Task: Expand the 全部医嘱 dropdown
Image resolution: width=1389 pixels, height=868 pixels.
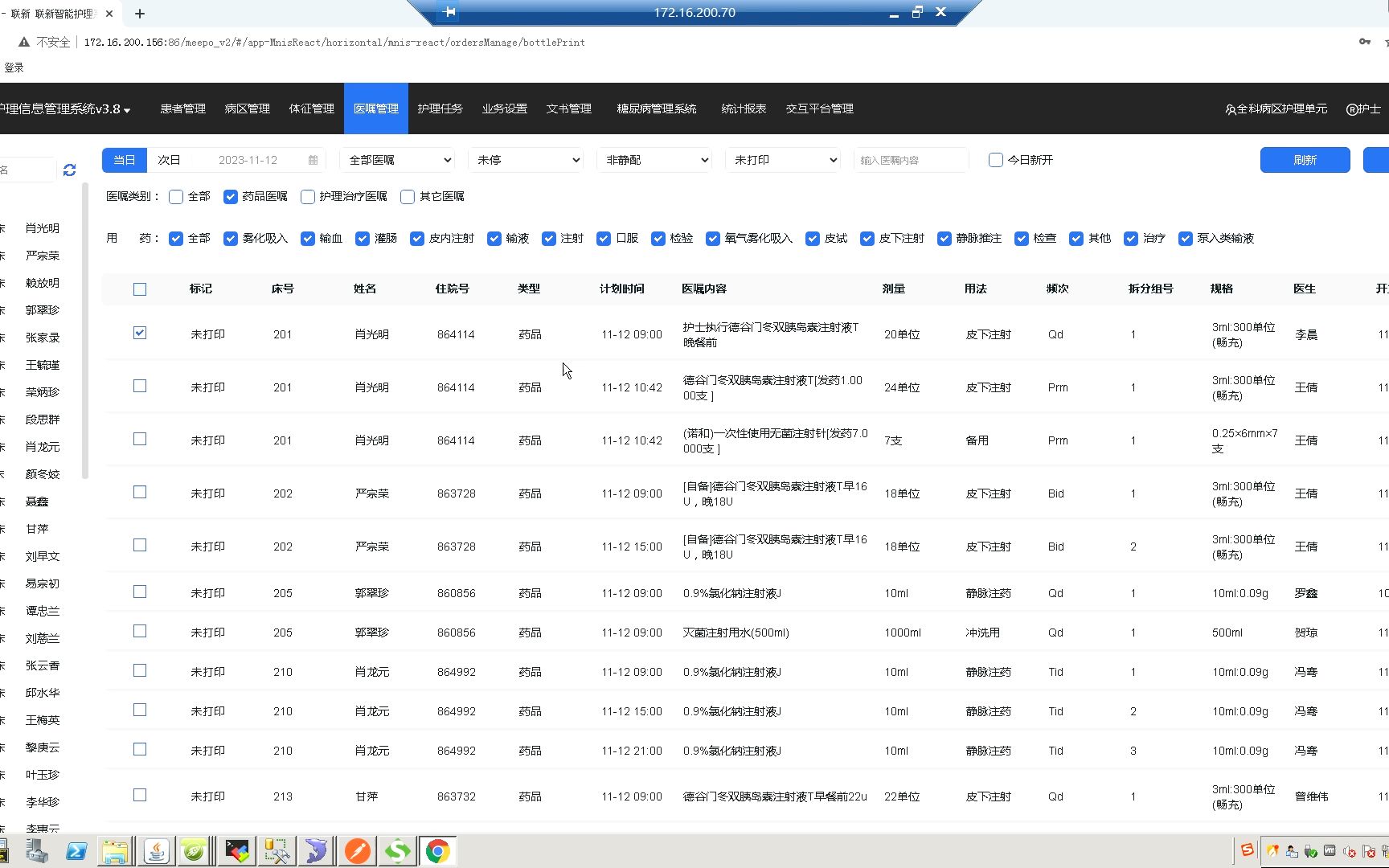Action: 398,160
